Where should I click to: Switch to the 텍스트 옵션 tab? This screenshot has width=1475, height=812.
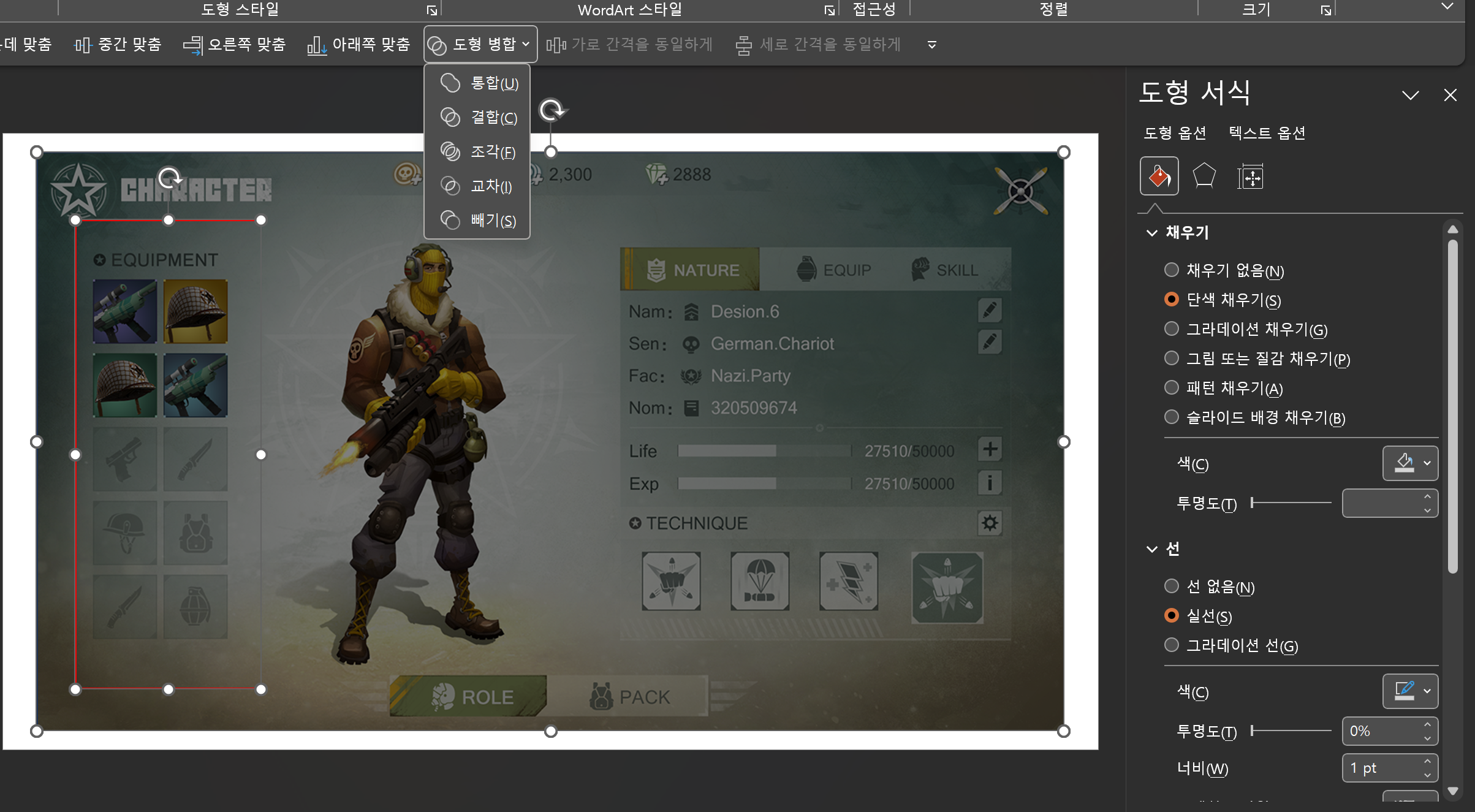point(1267,132)
